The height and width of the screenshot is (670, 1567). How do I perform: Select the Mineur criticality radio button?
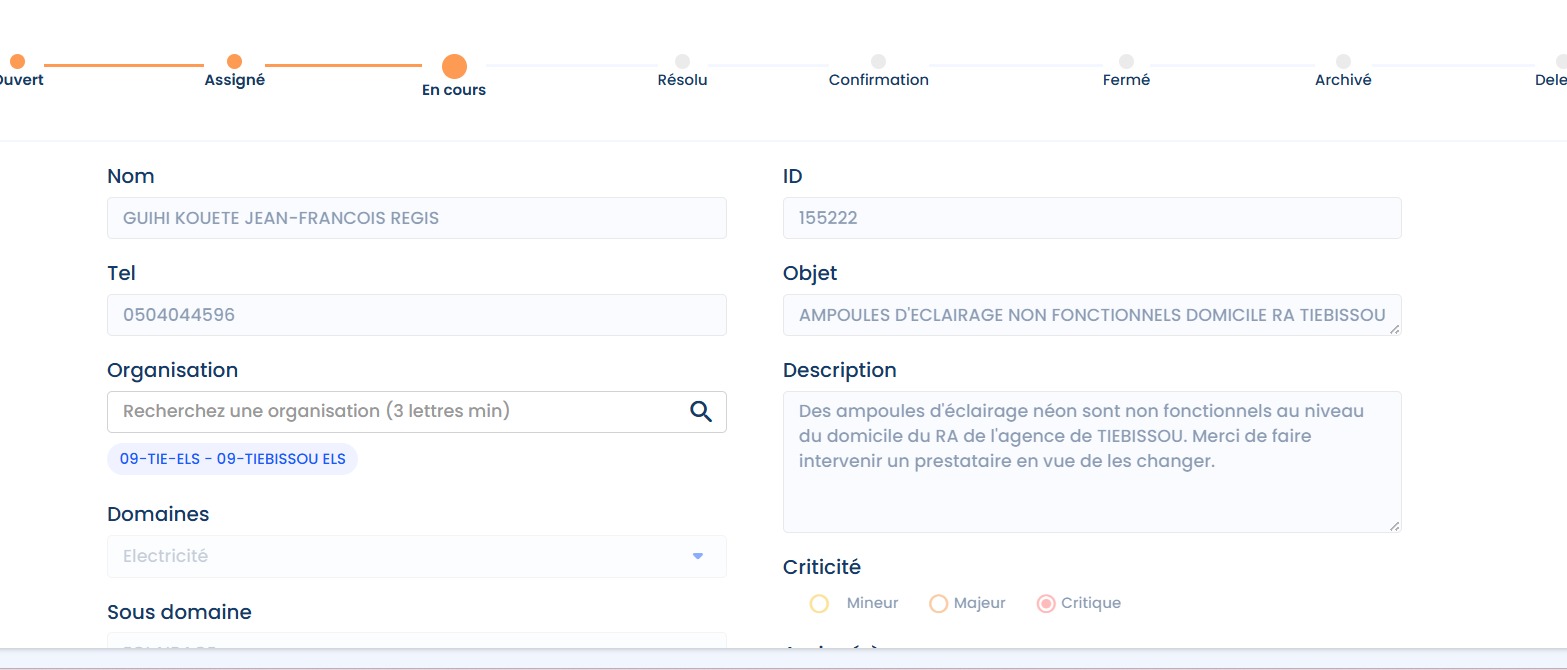(x=819, y=604)
